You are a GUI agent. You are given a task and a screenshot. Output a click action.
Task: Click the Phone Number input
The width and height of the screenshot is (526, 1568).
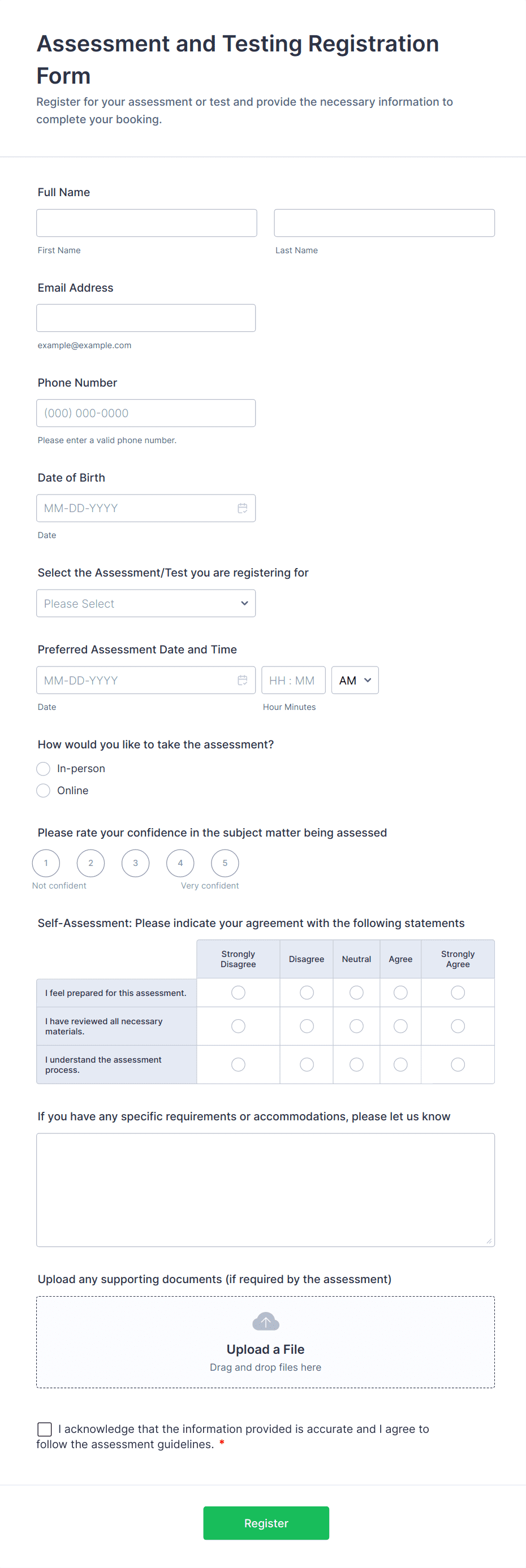coord(146,413)
